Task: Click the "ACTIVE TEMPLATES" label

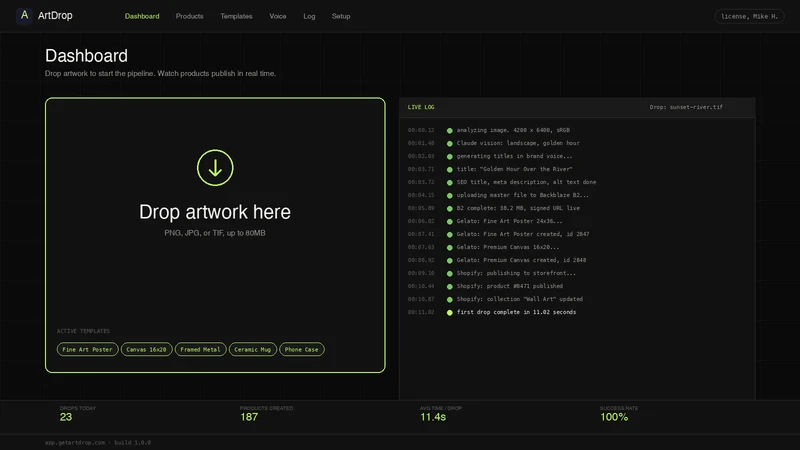Action: 83,331
